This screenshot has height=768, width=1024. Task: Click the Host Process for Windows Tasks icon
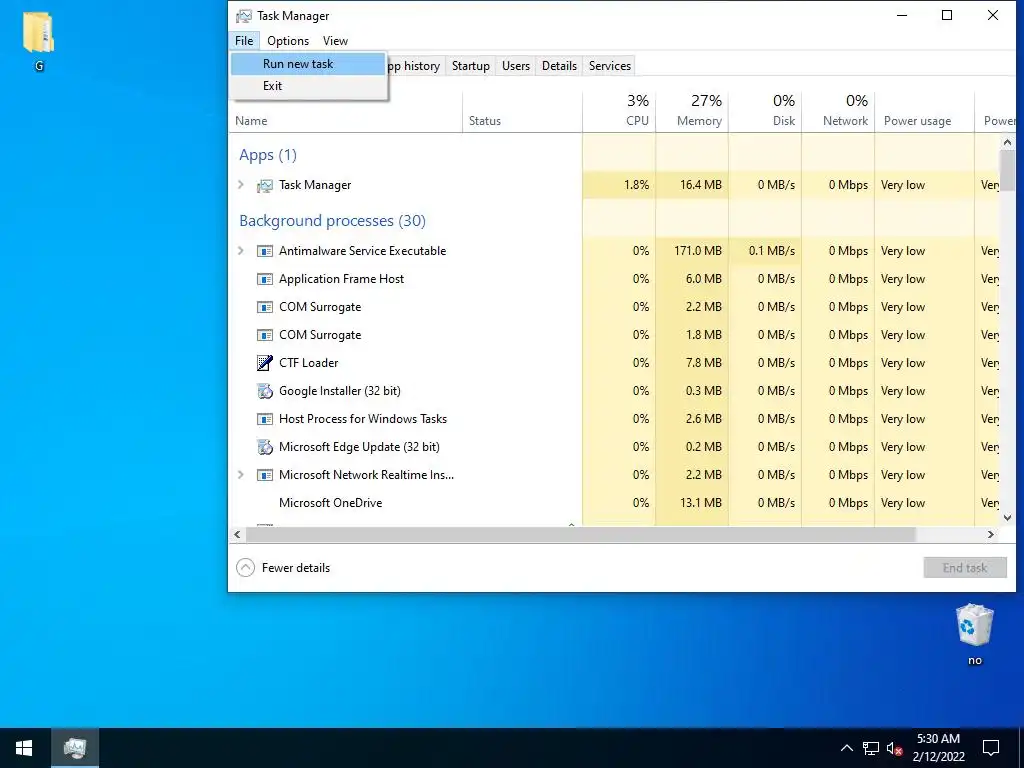pos(264,419)
